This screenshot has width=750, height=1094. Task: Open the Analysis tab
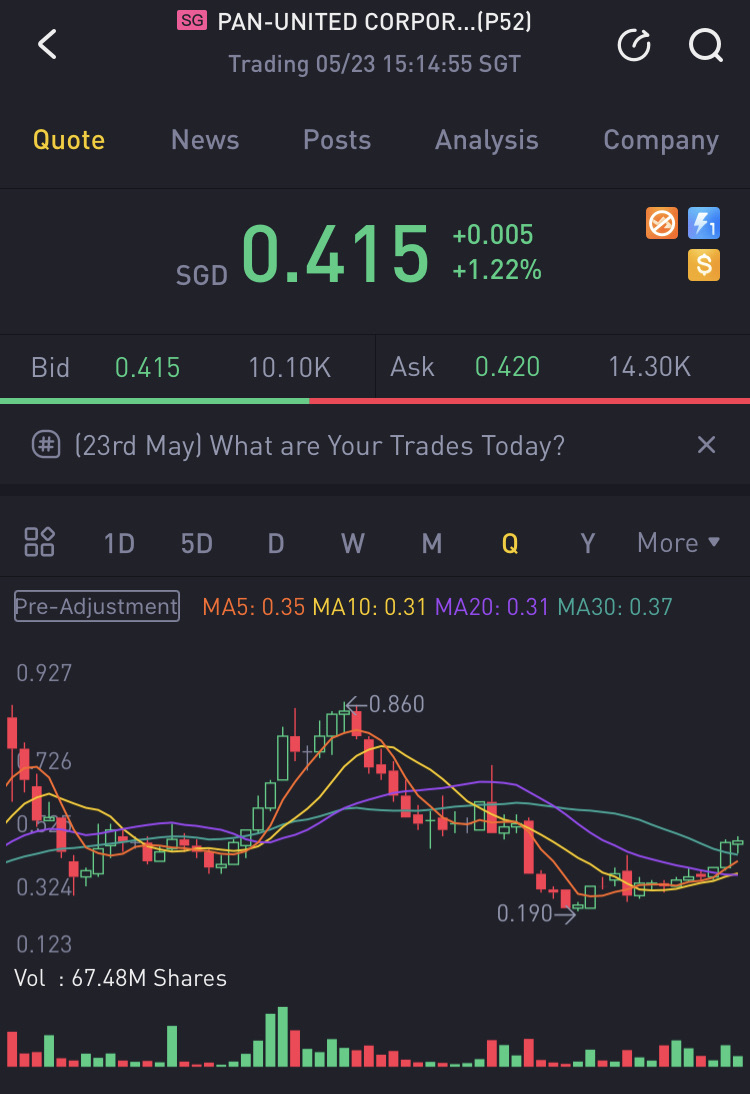tap(487, 141)
